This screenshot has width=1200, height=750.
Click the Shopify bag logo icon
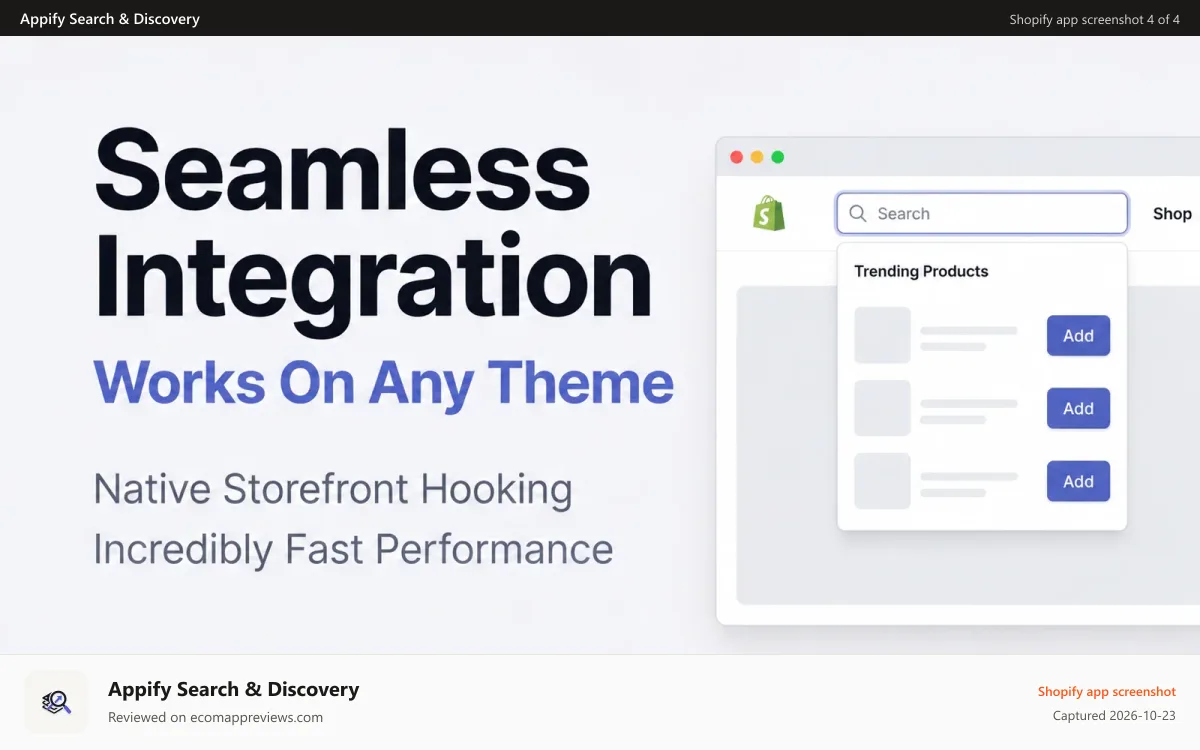pos(769,213)
